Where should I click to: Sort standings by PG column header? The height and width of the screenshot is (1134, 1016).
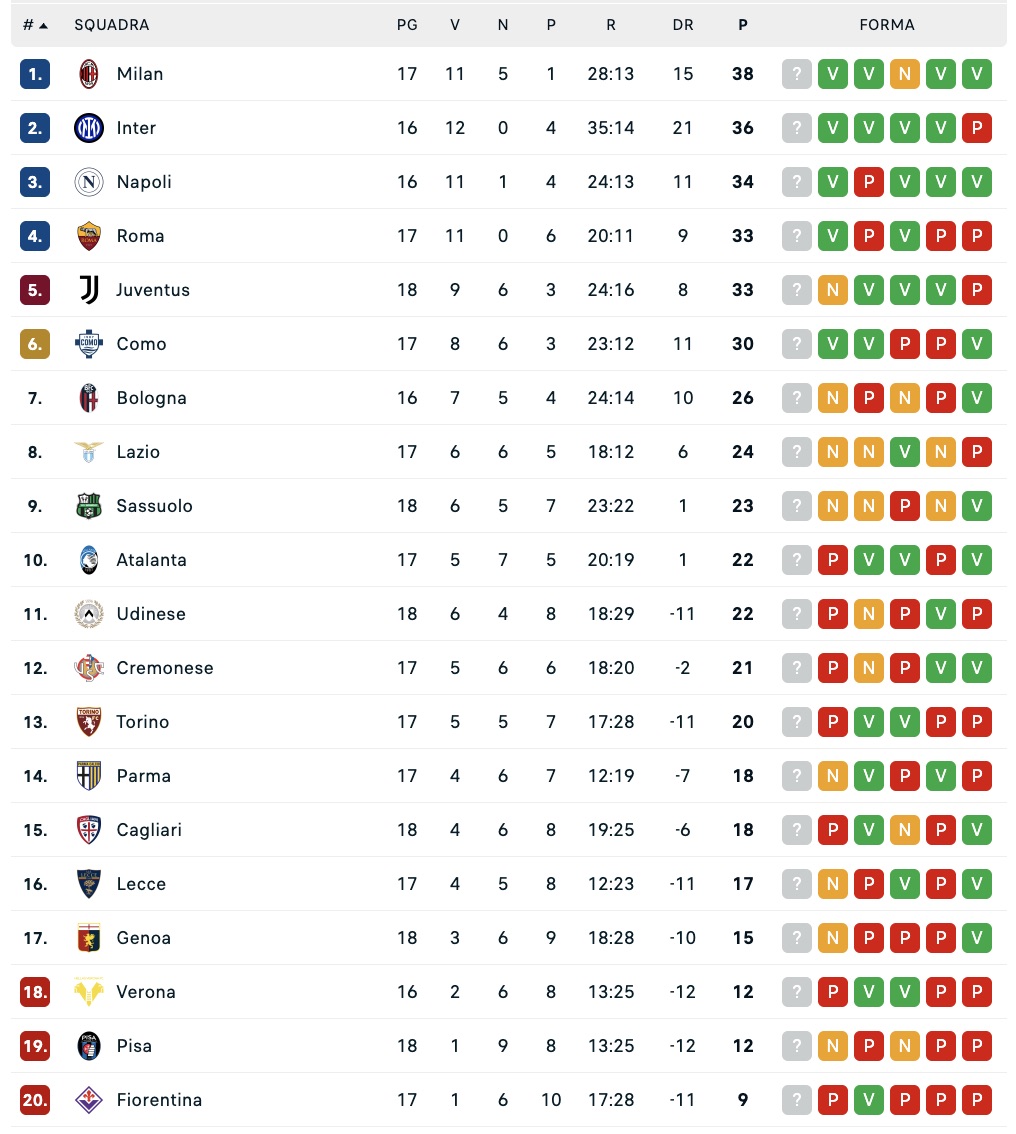(407, 25)
